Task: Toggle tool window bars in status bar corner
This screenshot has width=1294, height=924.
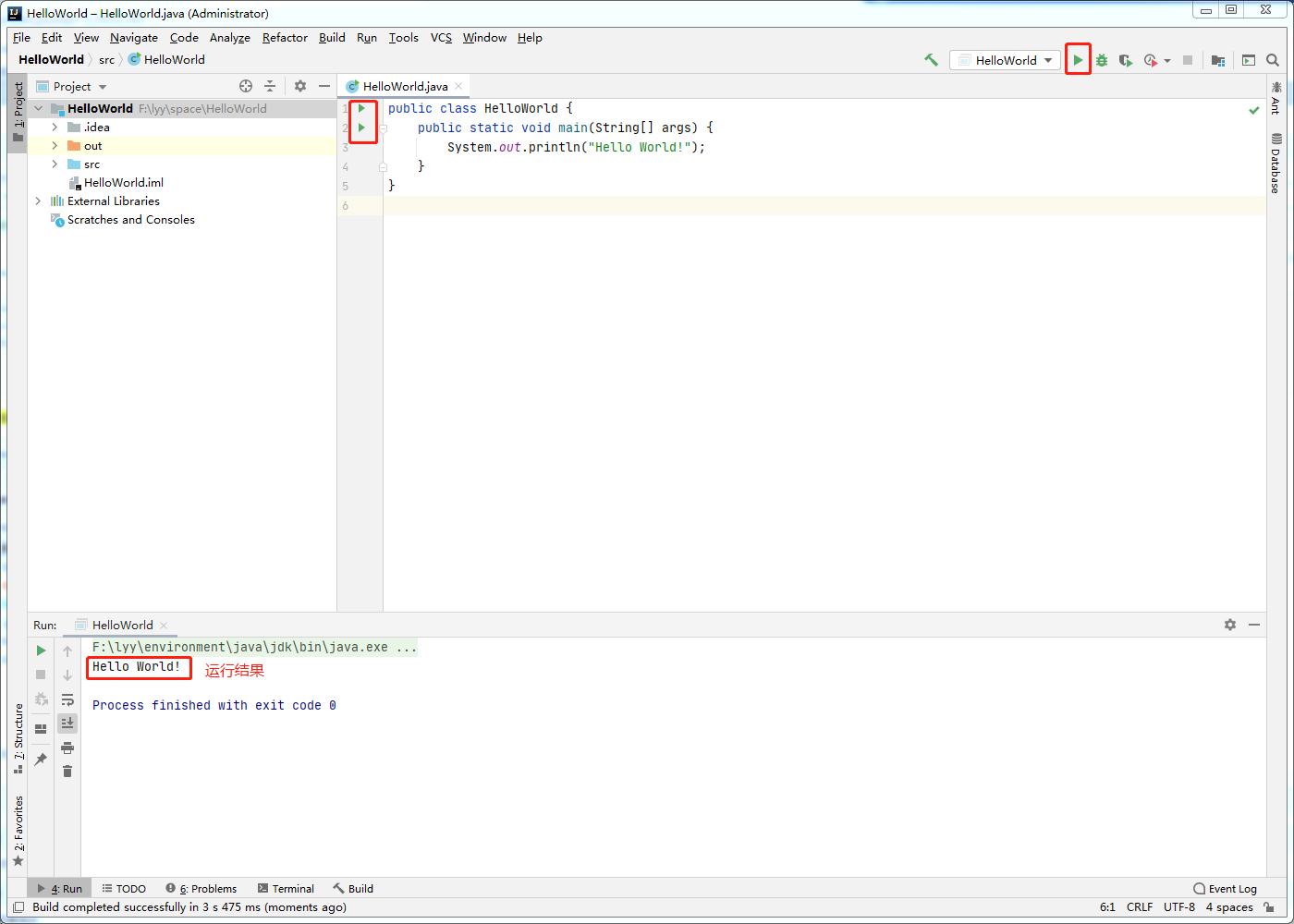Action: pos(18,907)
